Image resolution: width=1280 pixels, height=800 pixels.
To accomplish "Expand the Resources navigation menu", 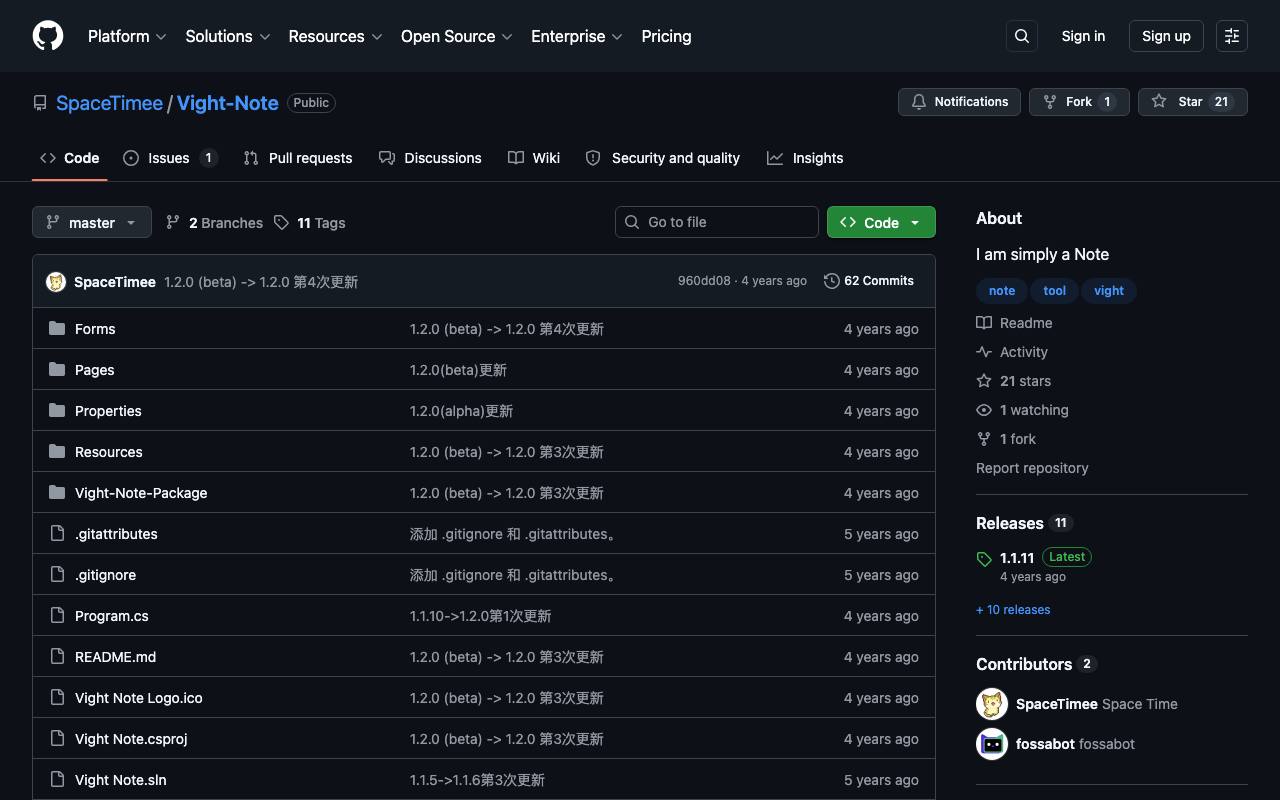I will (x=336, y=36).
